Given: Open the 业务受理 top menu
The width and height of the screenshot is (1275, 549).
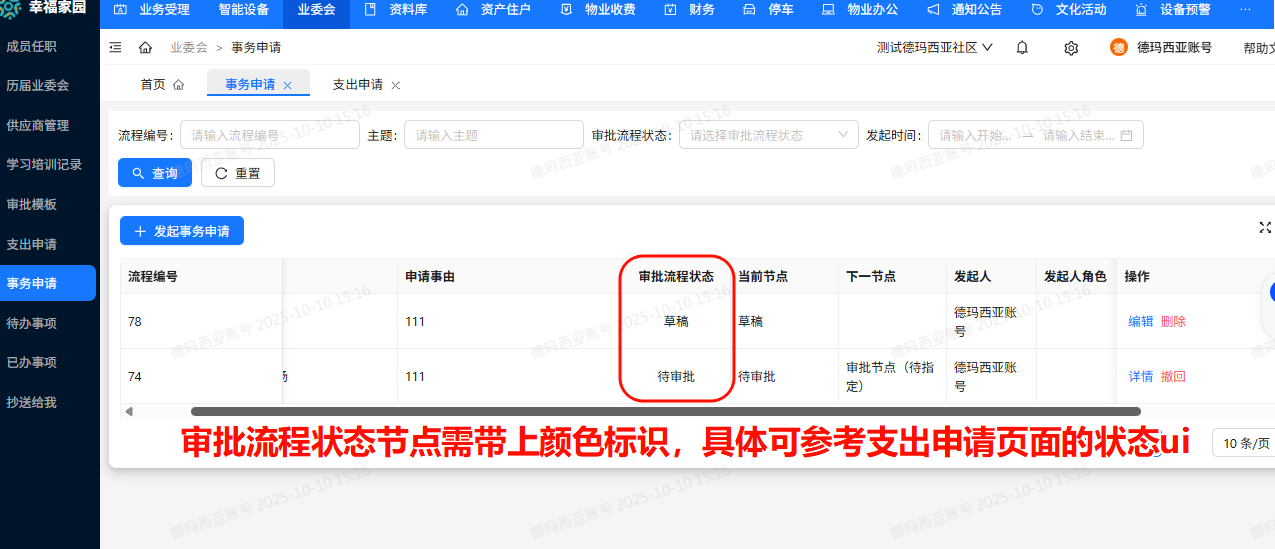Looking at the screenshot, I should [x=151, y=10].
